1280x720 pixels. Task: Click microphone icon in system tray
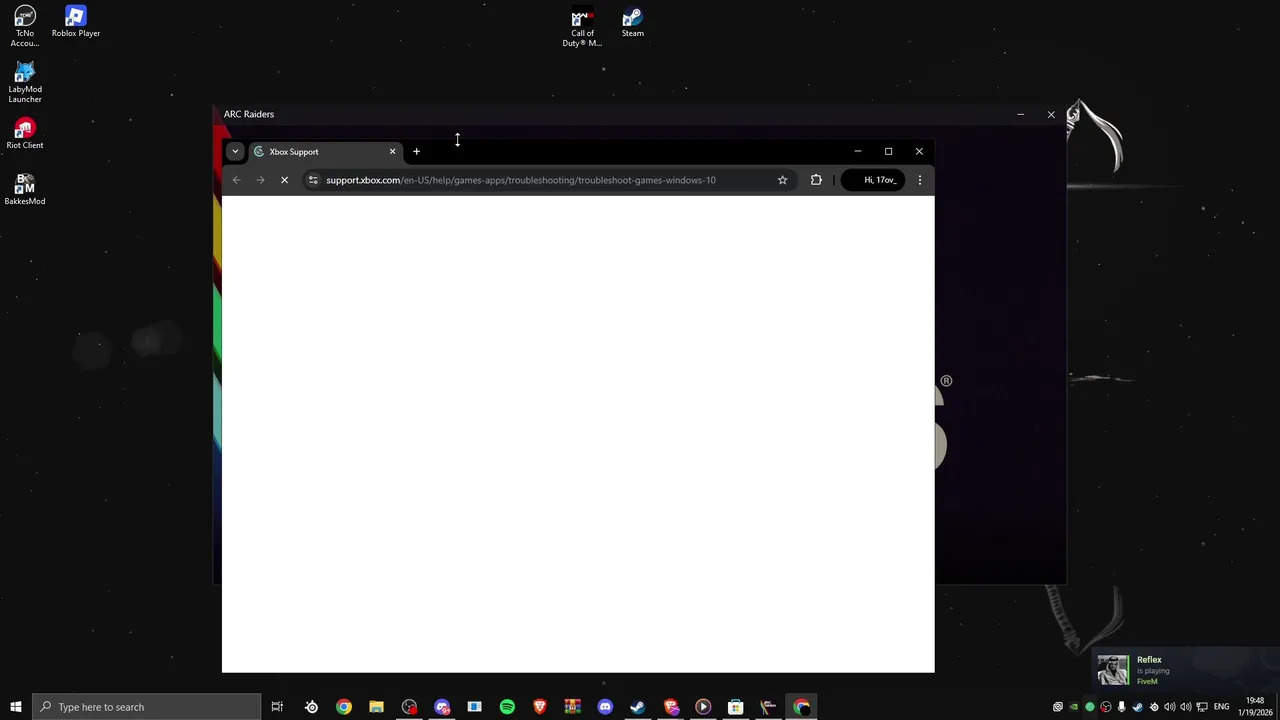(x=1121, y=707)
